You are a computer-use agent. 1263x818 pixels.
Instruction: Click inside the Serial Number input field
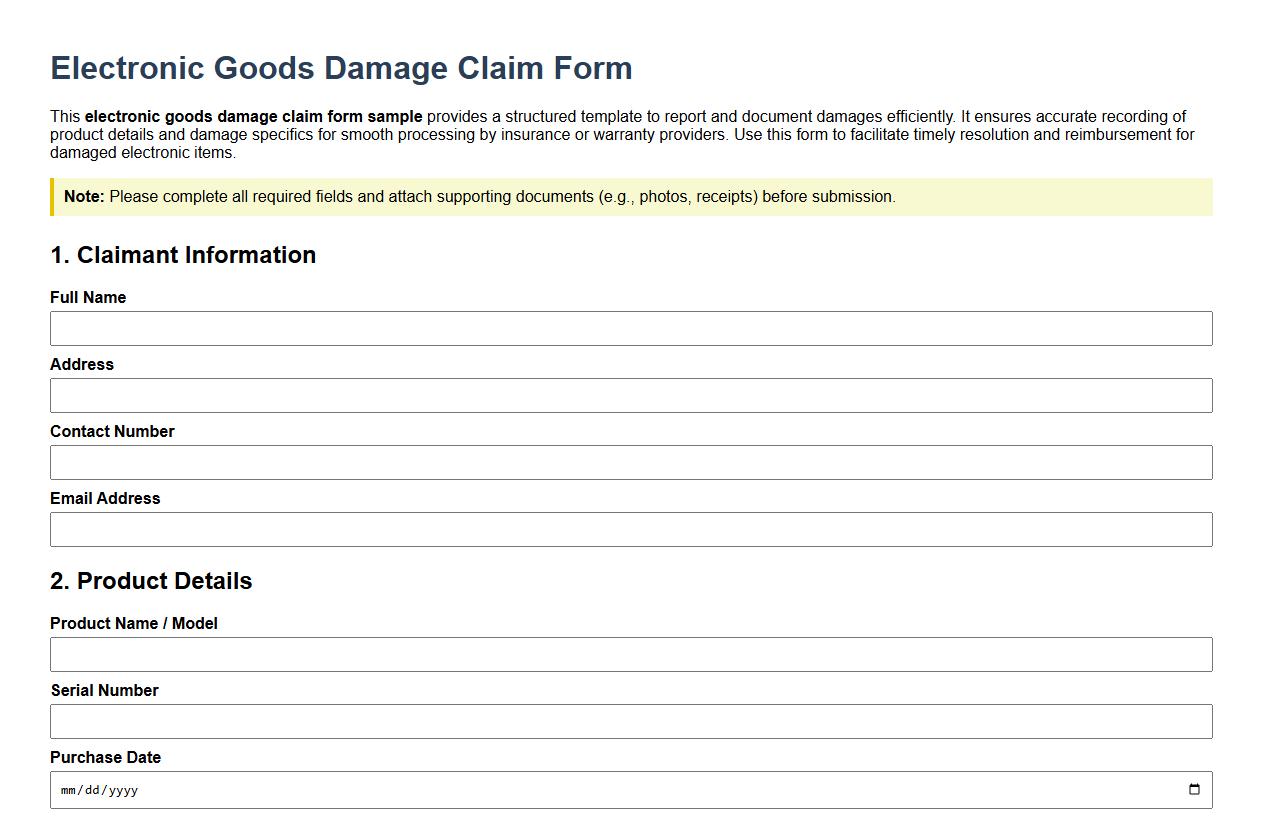(630, 721)
